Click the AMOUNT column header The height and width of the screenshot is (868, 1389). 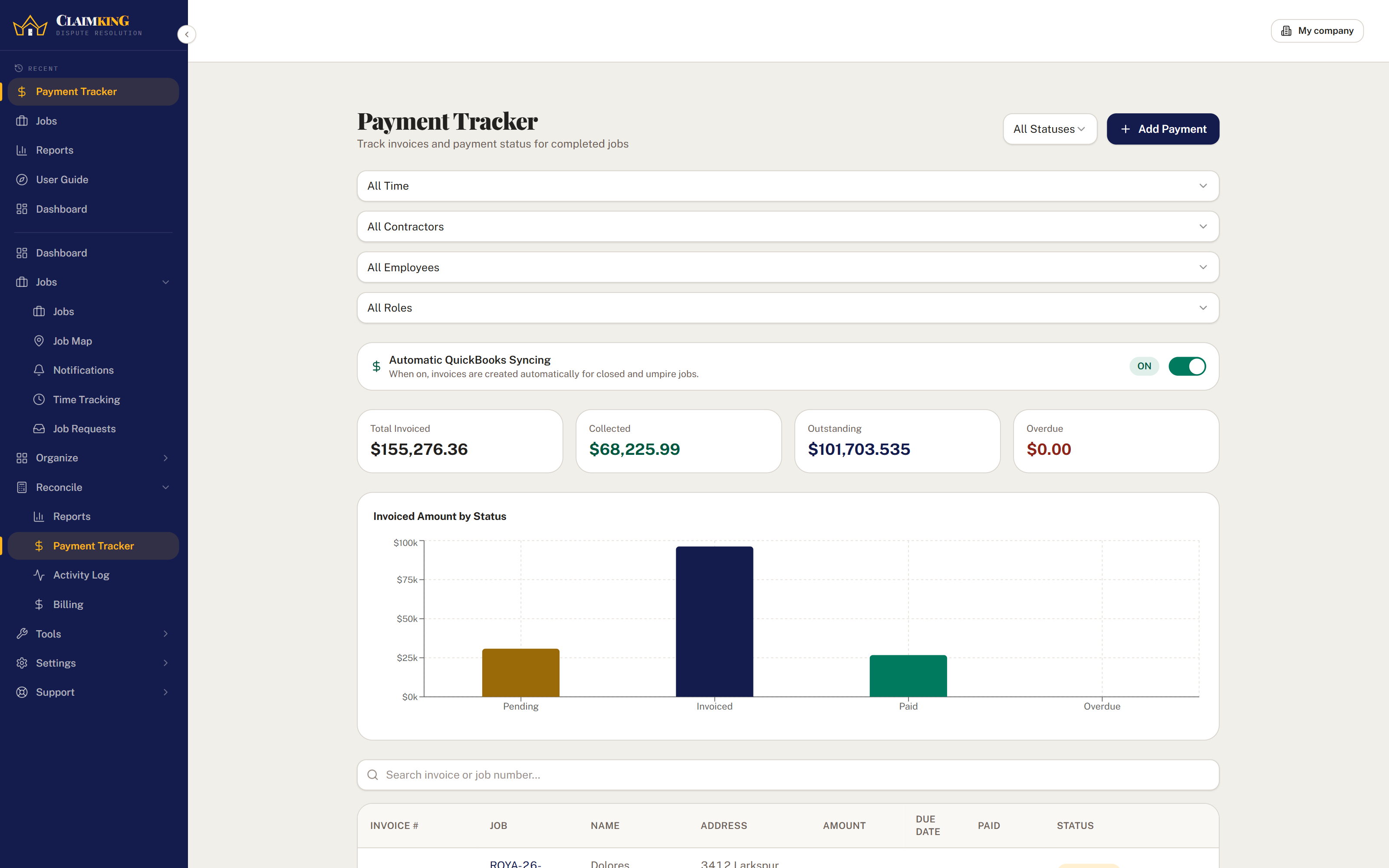tap(844, 825)
